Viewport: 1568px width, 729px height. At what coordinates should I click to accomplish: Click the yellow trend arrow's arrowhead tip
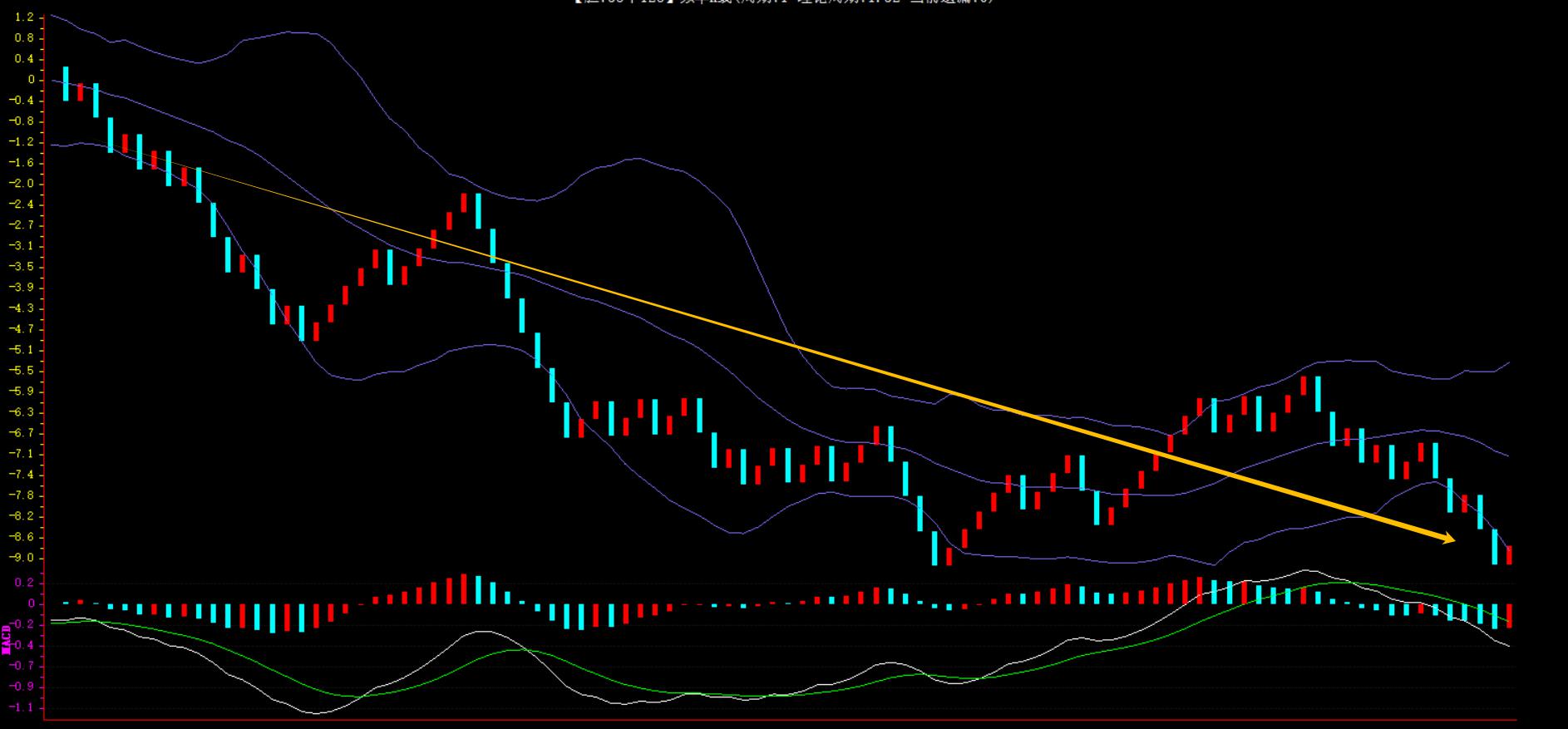pyautogui.click(x=1453, y=540)
